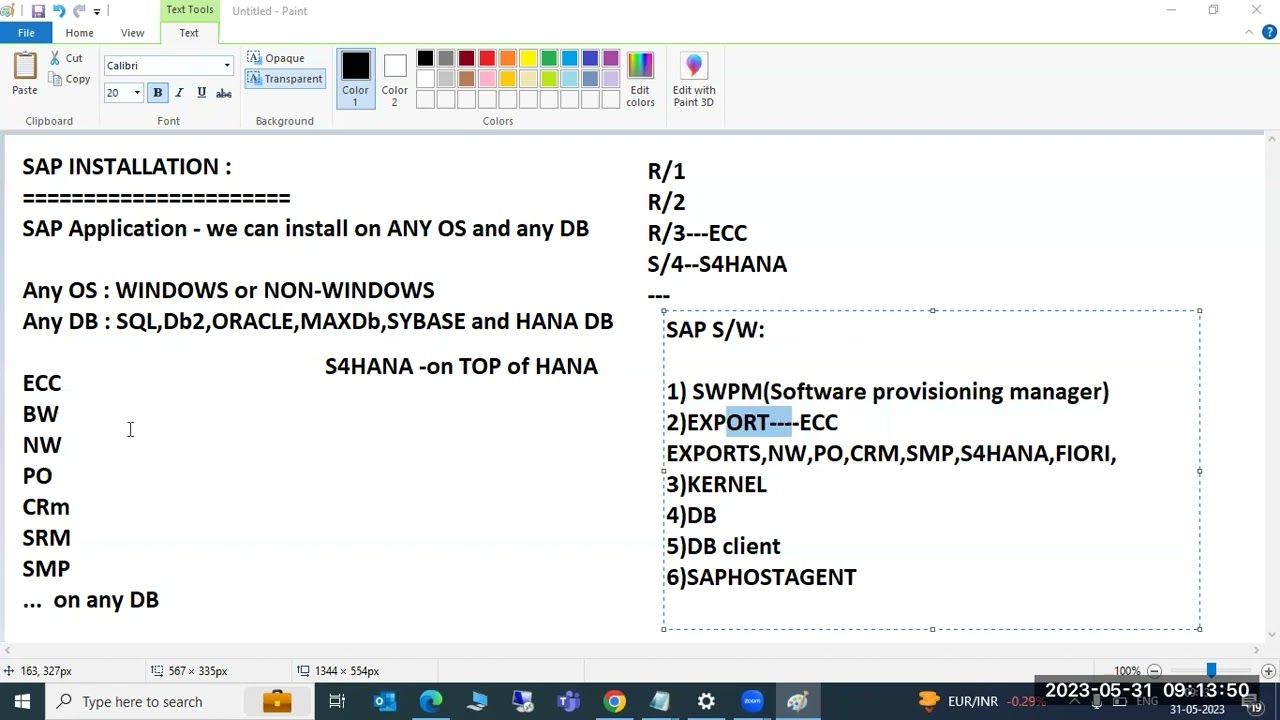Choose Color 2 background selector
Viewport: 1280px width, 720px height.
(x=394, y=78)
